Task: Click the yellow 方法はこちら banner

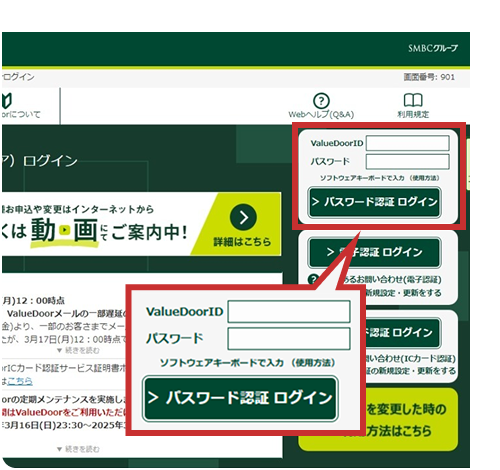Action: point(378,419)
